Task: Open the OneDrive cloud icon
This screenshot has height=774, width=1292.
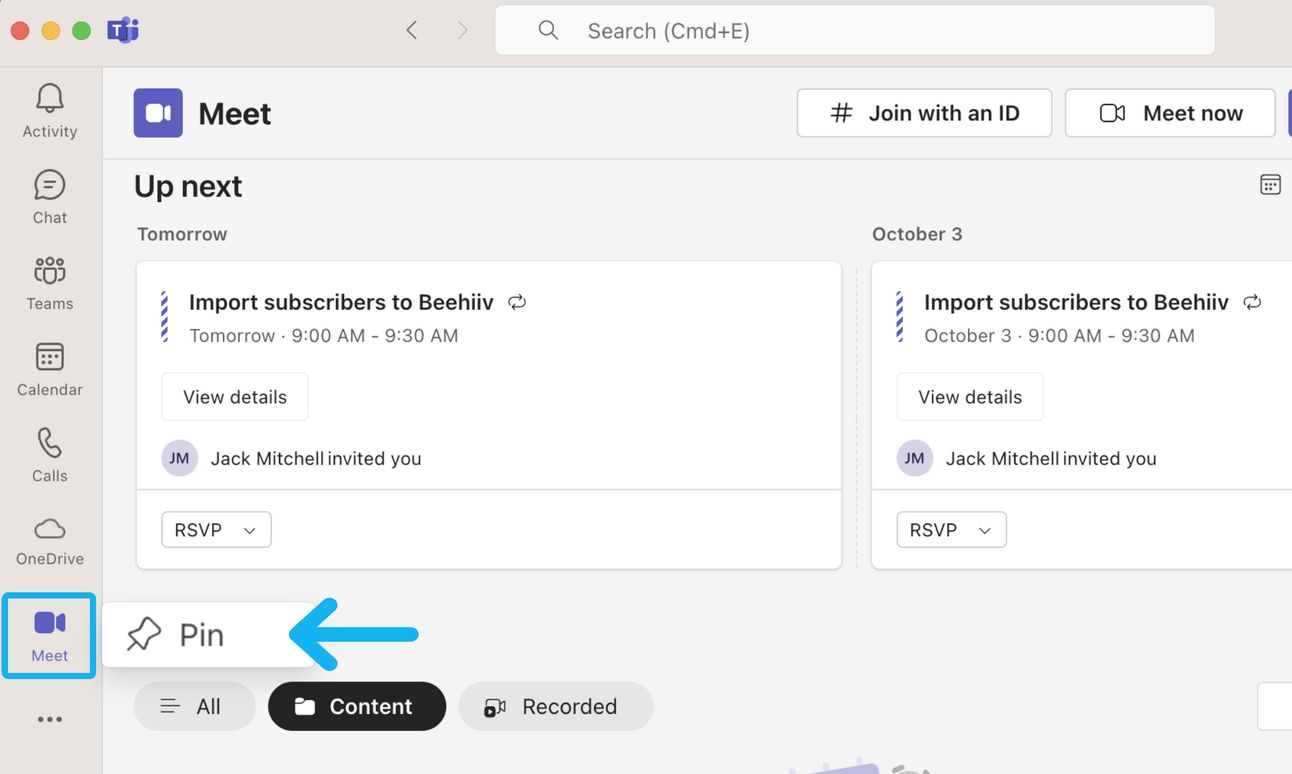Action: pos(49,540)
